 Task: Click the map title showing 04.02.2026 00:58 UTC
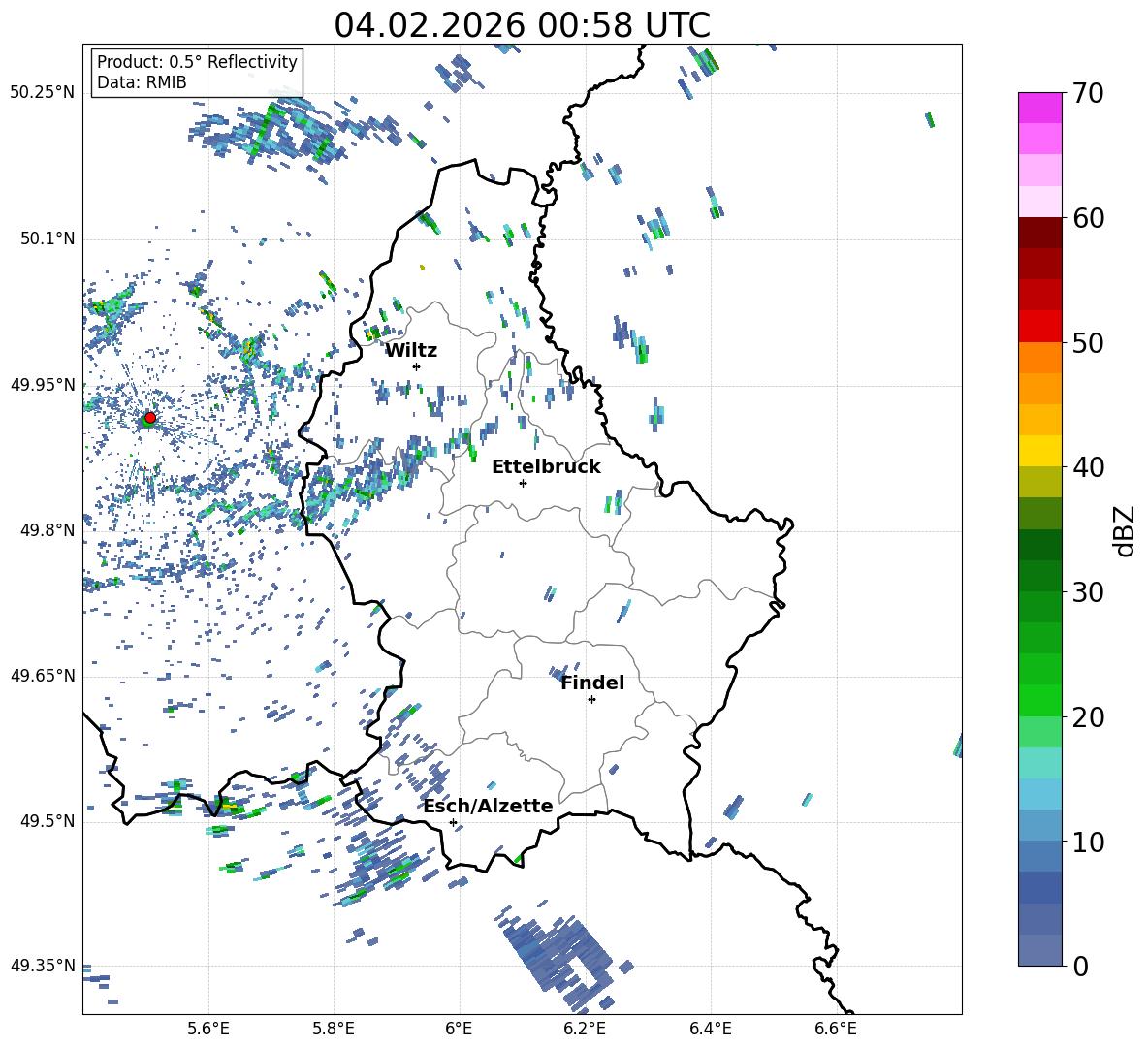point(522,25)
